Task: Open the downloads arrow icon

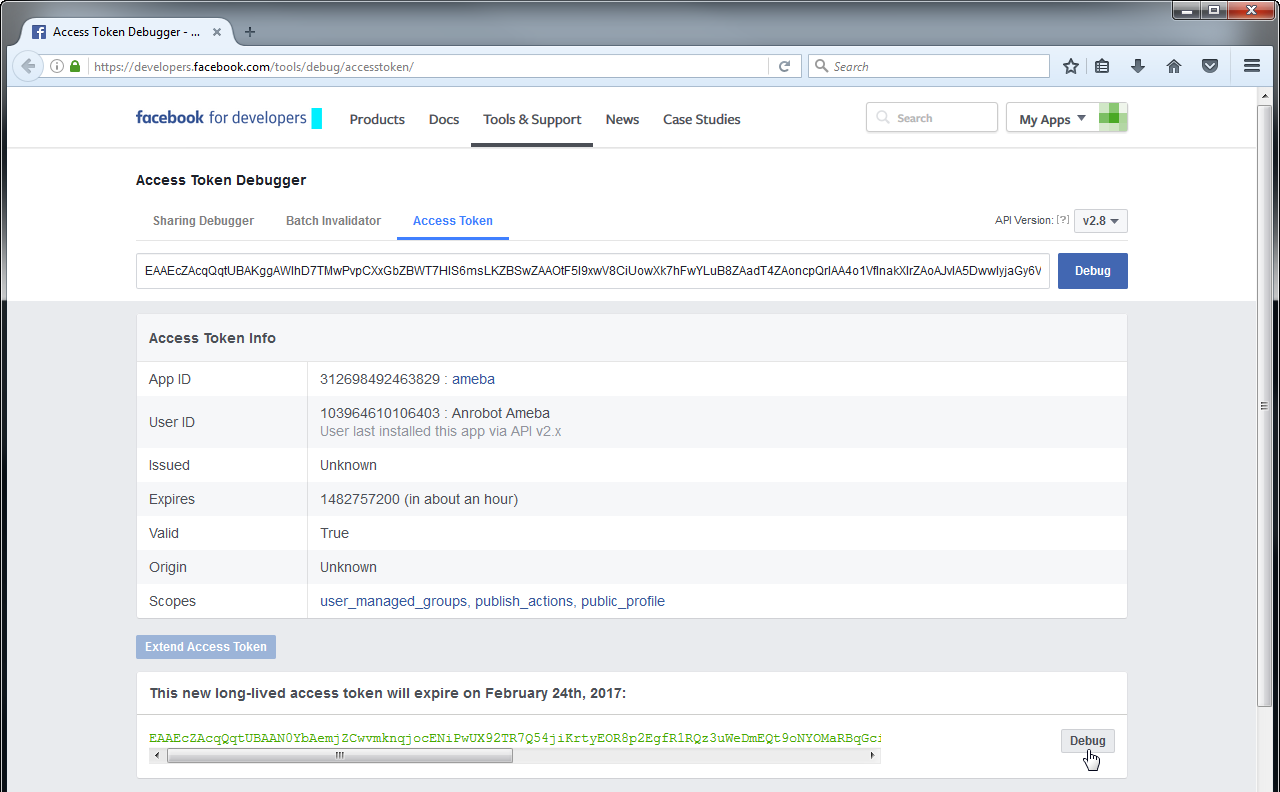Action: 1137,66
